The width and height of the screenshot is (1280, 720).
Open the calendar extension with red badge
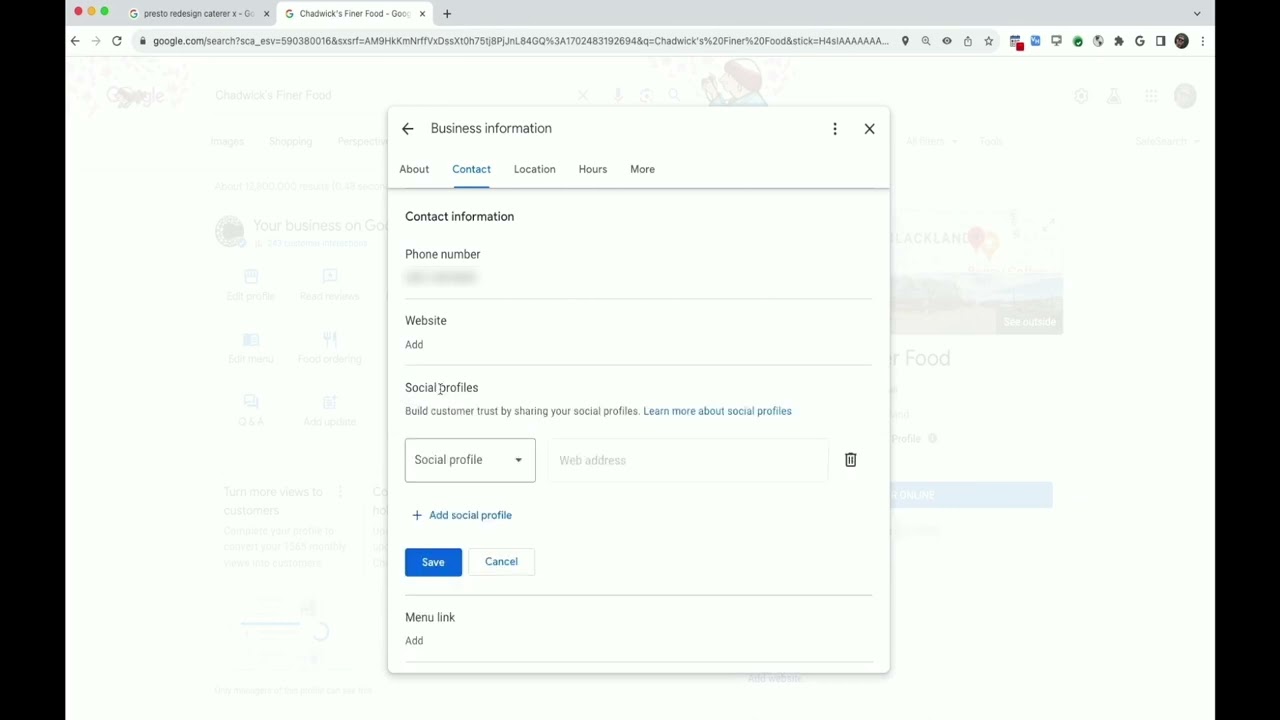[x=1016, y=42]
